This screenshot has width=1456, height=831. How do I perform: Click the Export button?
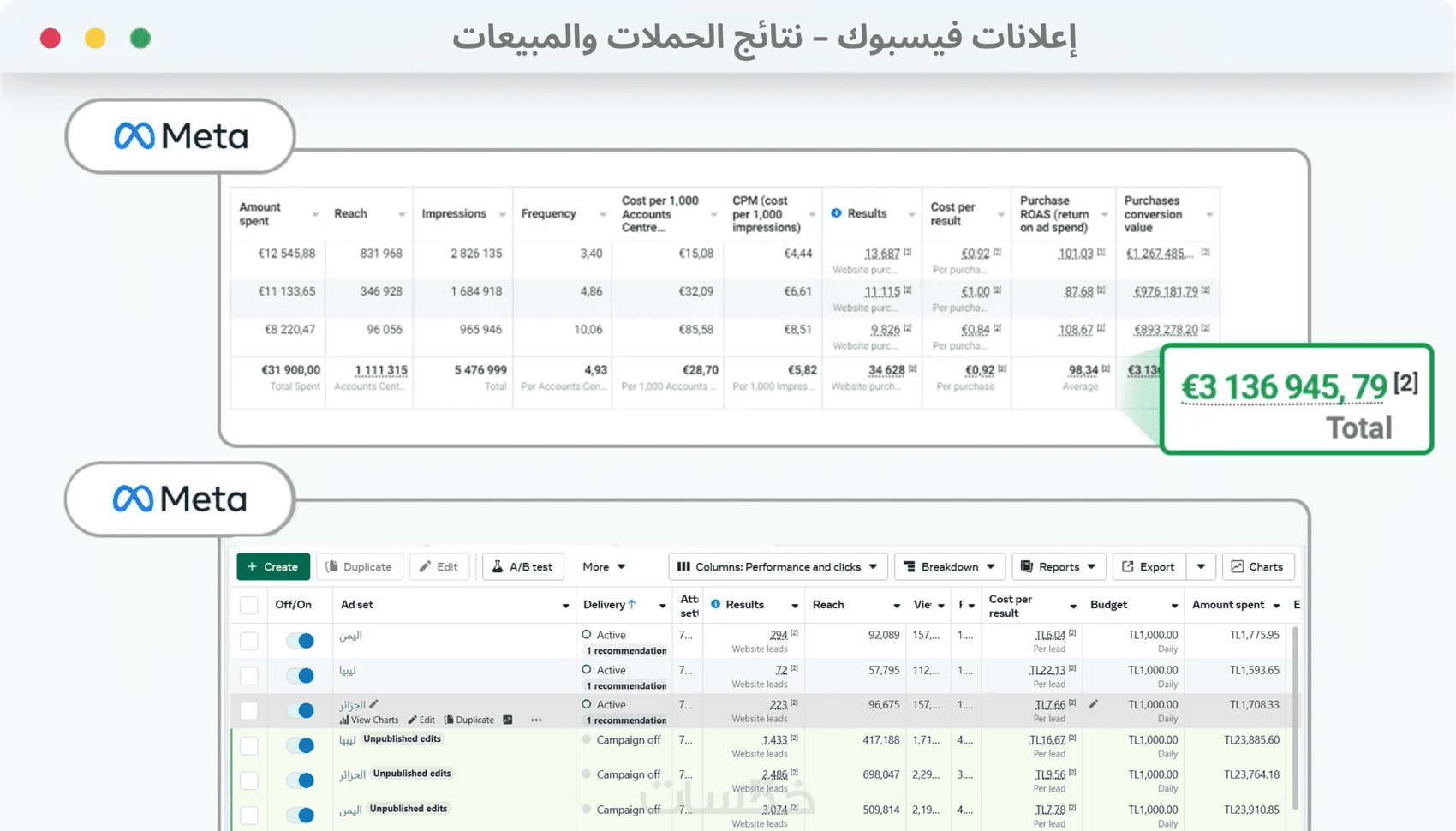(1149, 566)
